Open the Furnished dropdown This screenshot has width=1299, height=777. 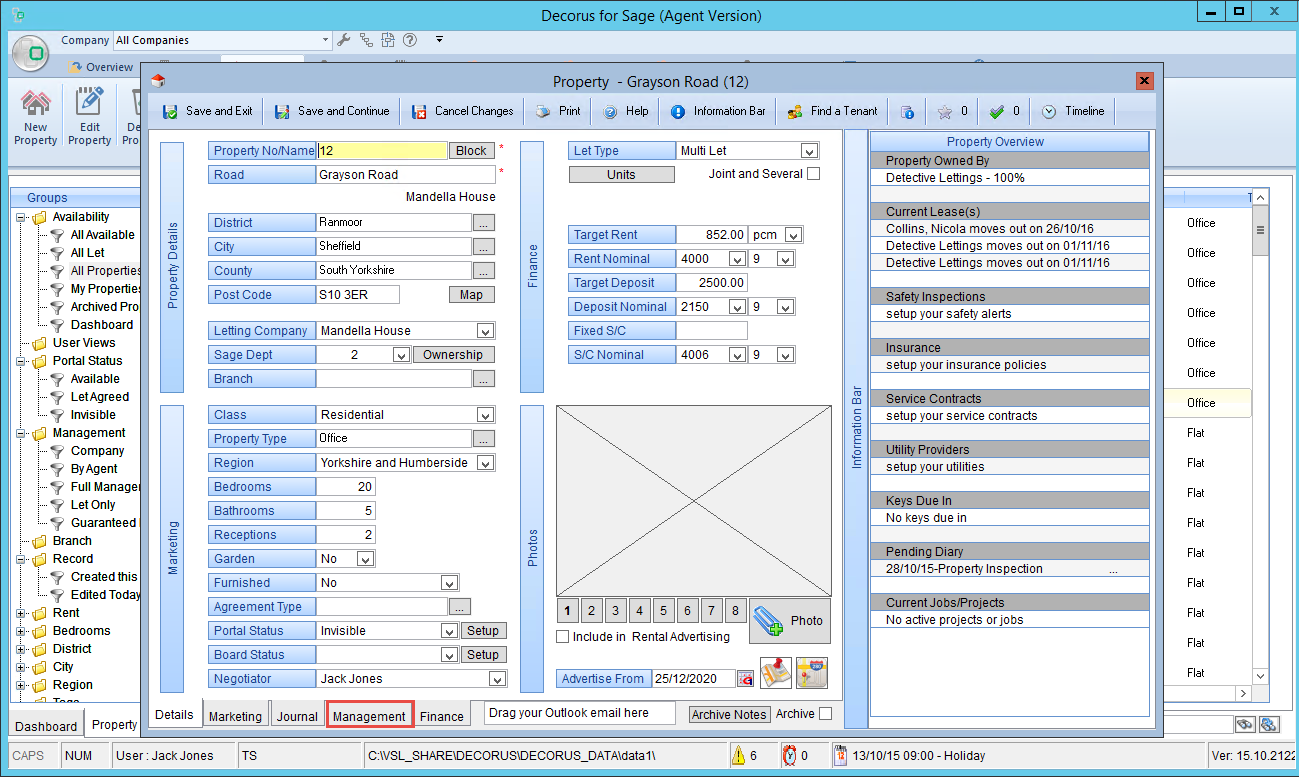coord(450,583)
